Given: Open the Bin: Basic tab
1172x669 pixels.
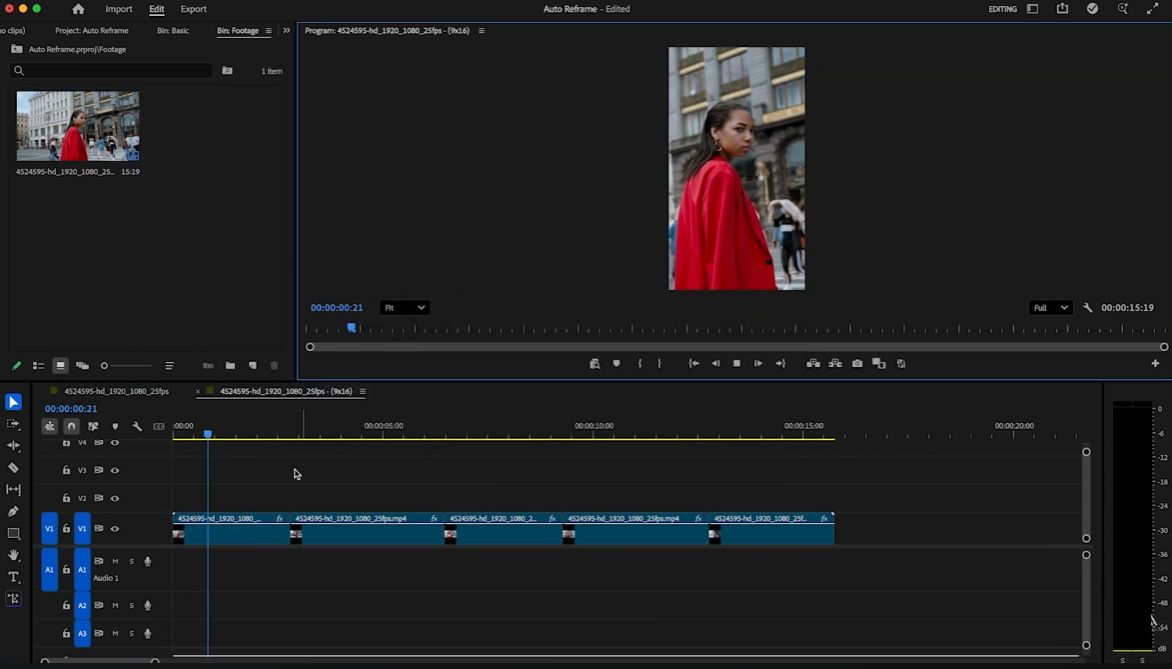Looking at the screenshot, I should [x=173, y=31].
